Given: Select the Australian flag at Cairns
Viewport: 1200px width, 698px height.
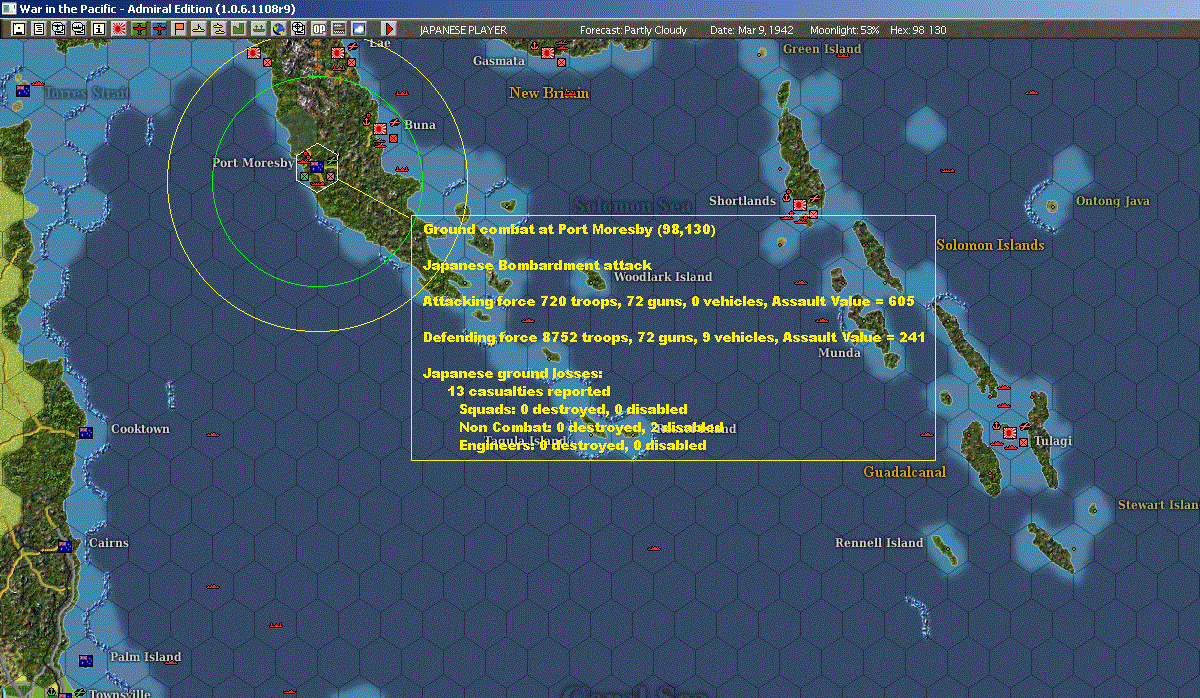Looking at the screenshot, I should tap(65, 546).
